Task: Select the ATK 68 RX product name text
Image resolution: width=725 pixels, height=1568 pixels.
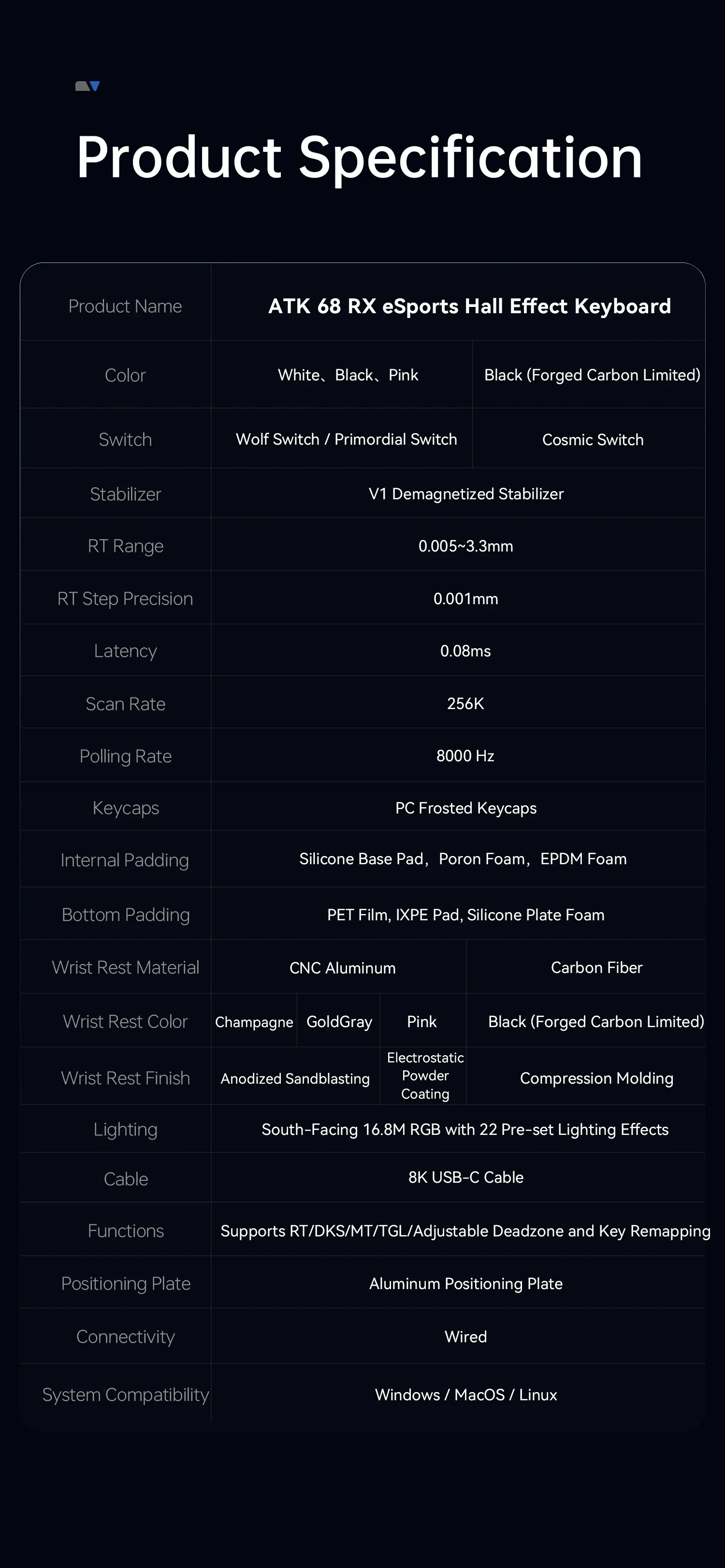Action: [x=469, y=305]
